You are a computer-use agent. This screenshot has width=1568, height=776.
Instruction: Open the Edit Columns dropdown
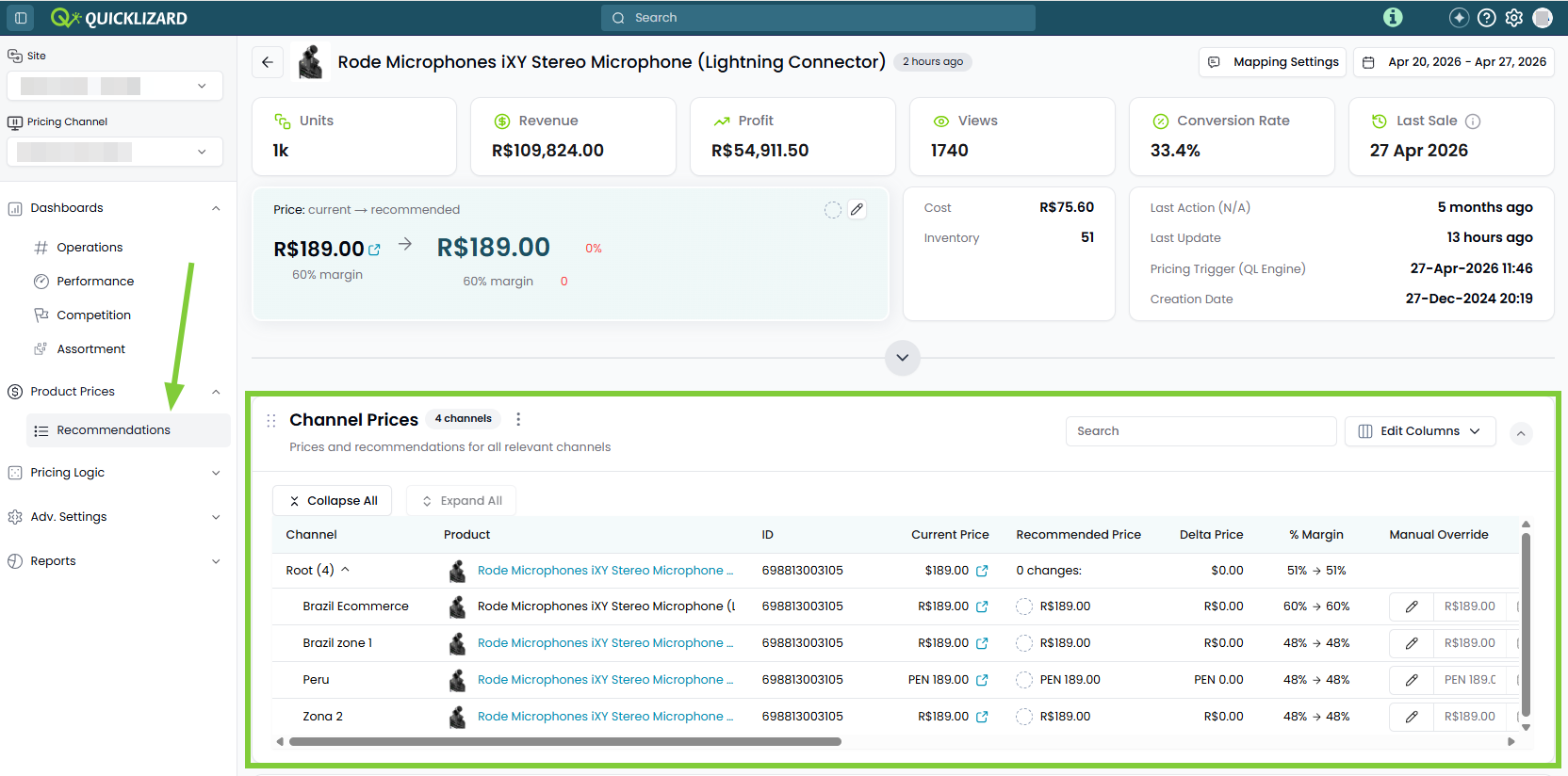1420,431
